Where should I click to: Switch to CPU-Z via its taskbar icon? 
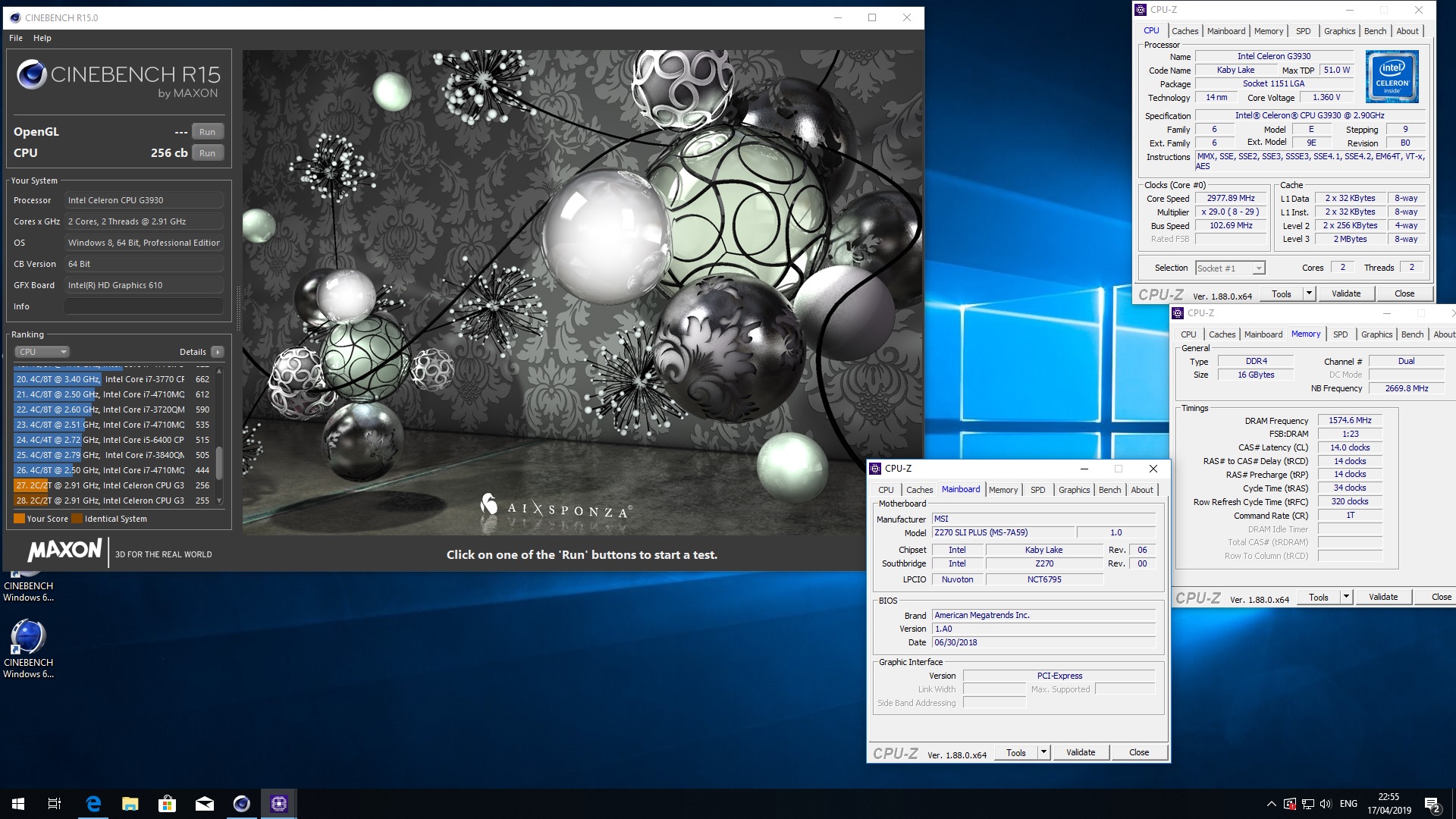click(x=278, y=804)
